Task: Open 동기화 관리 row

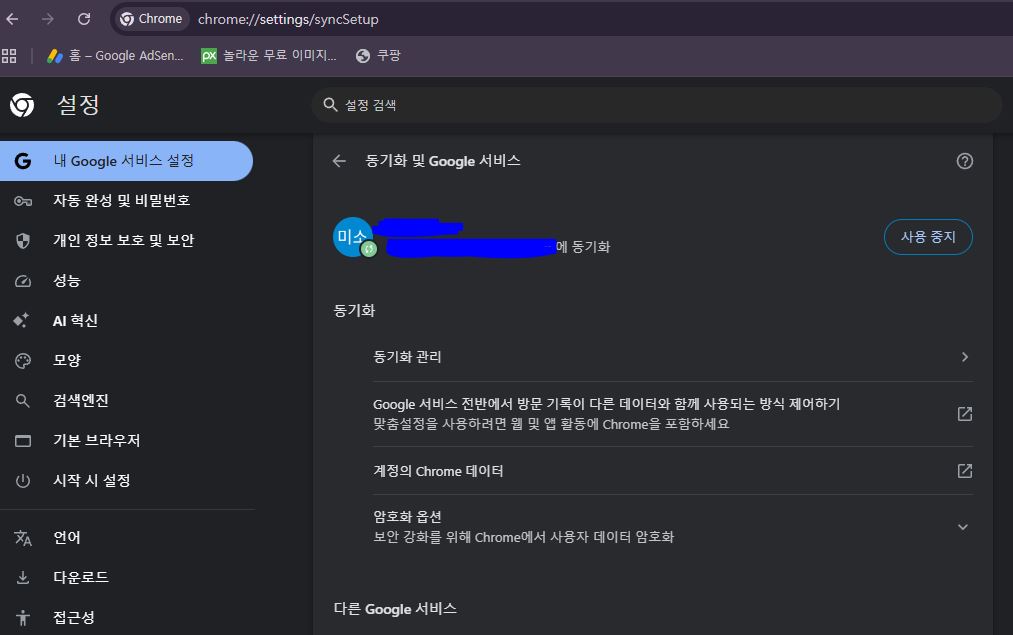Action: 673,357
